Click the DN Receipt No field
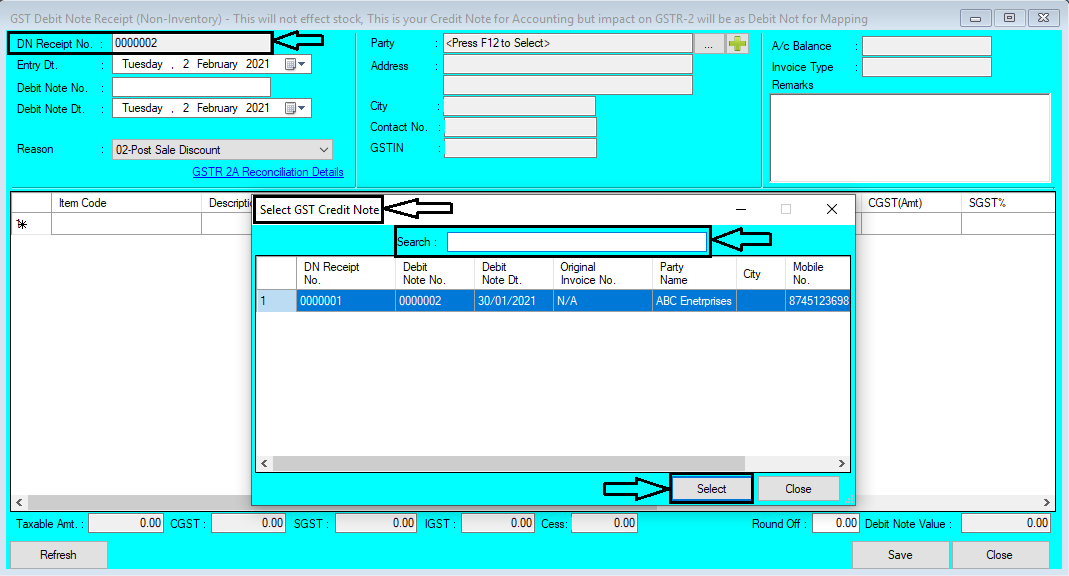1069x576 pixels. point(190,43)
